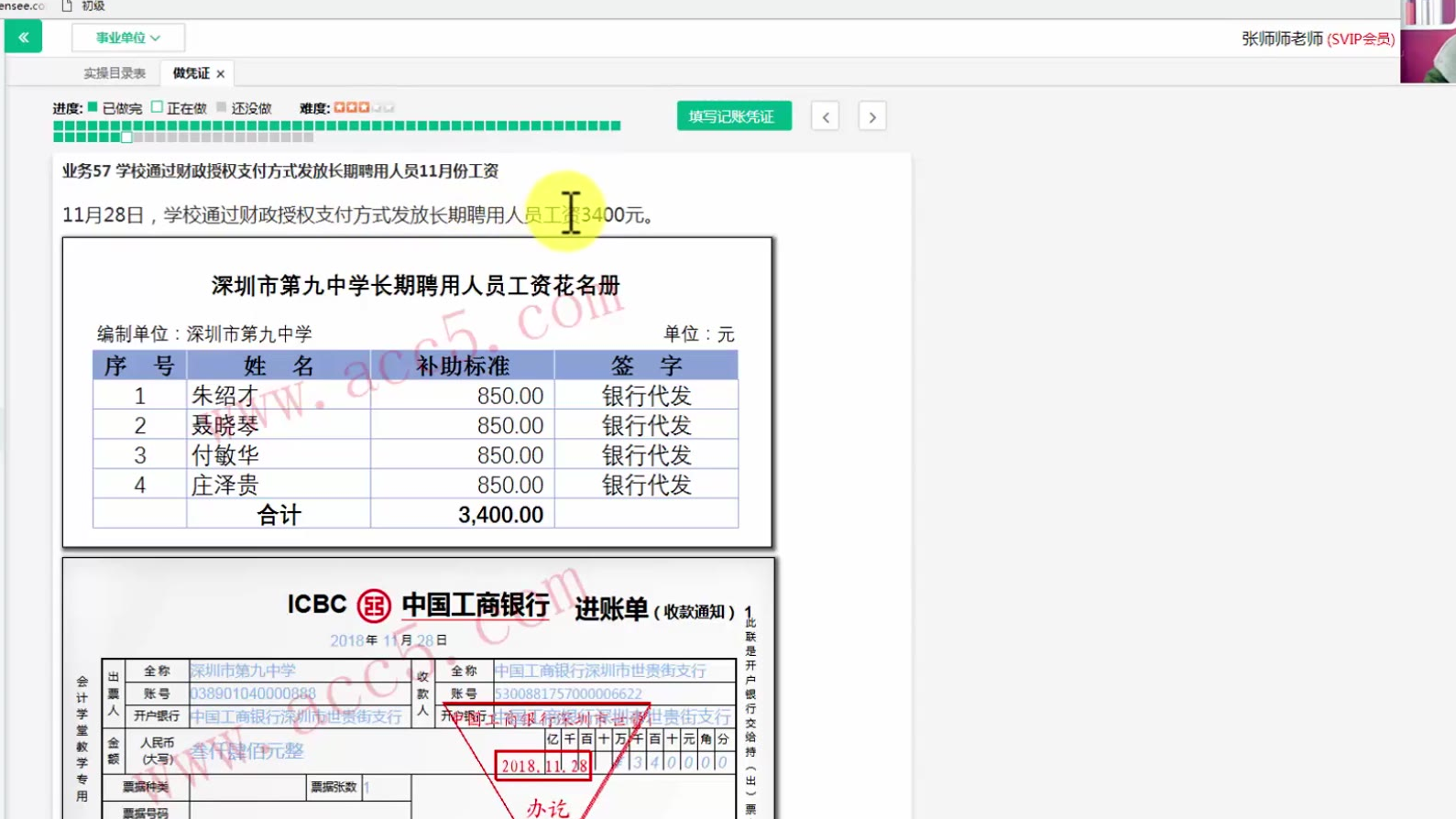Go to the next task with right arrow
1456x819 pixels.
[872, 117]
